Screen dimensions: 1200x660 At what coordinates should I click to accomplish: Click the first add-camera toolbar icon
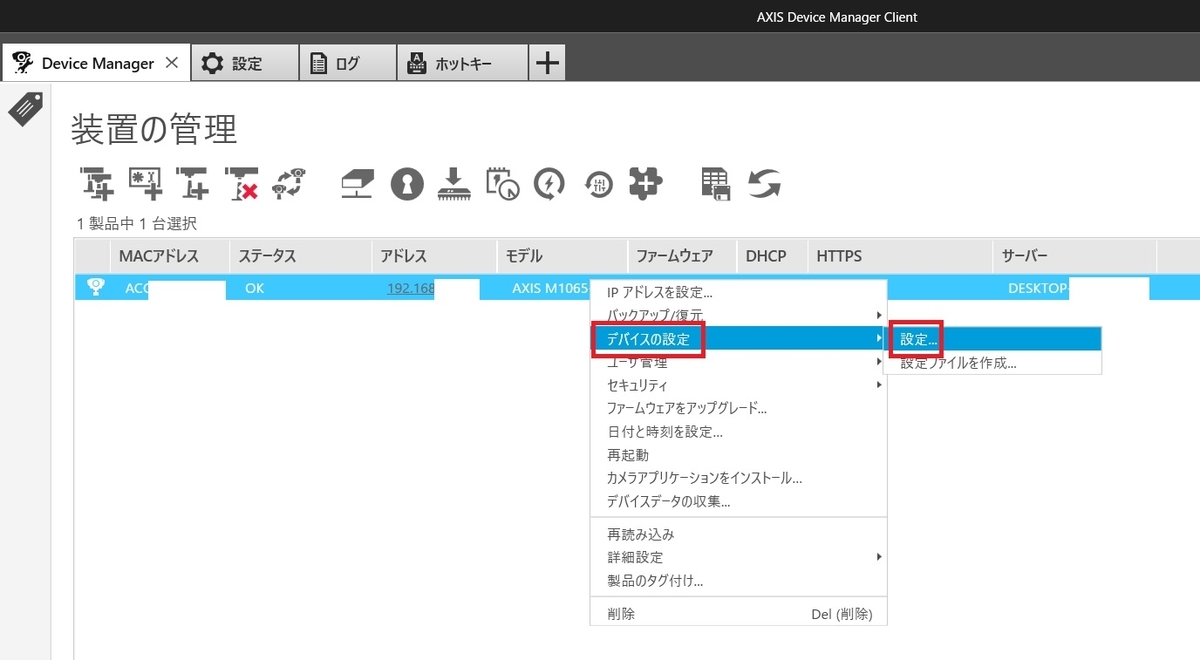pos(97,183)
